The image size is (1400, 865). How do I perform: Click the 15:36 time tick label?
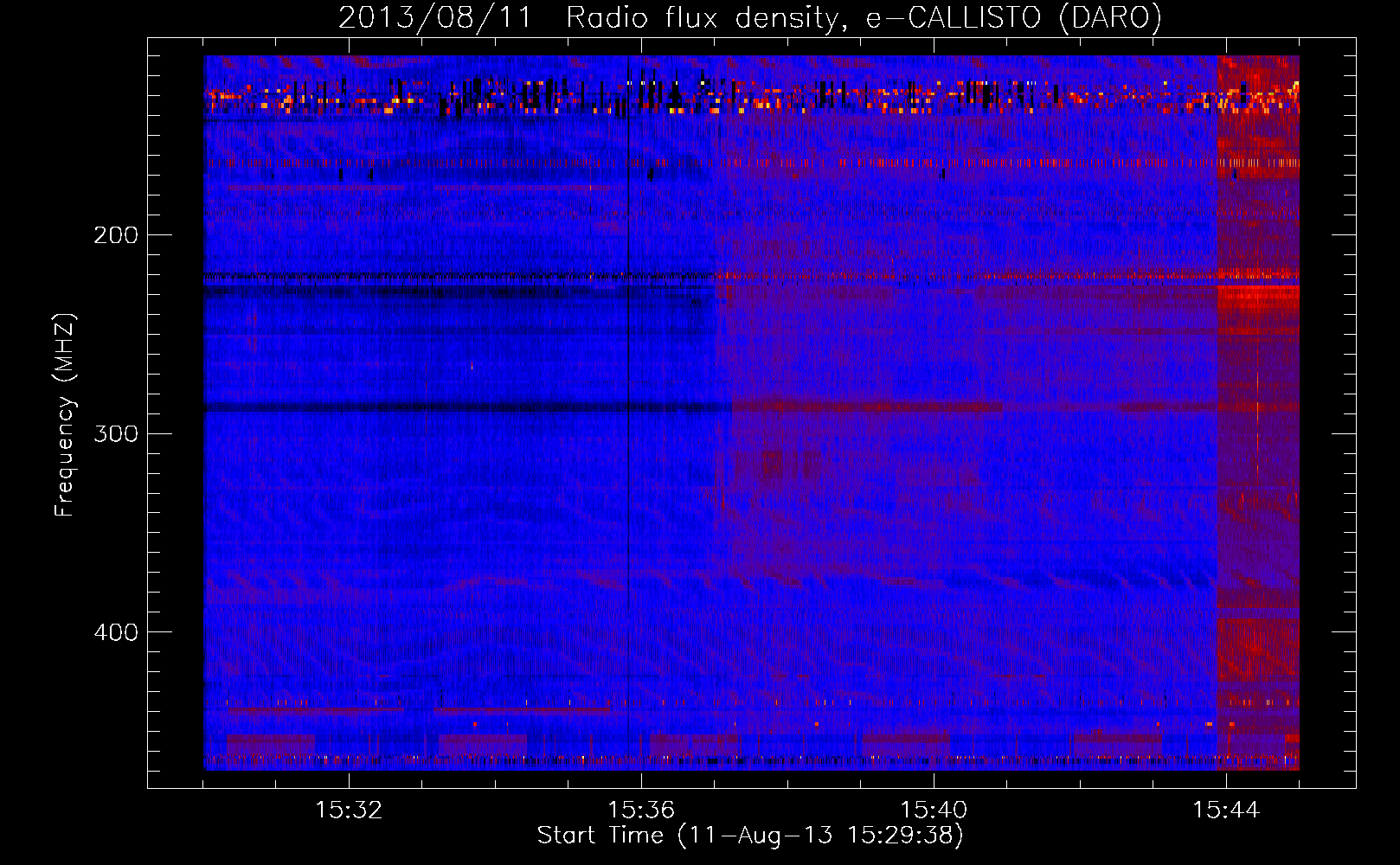pos(641,810)
